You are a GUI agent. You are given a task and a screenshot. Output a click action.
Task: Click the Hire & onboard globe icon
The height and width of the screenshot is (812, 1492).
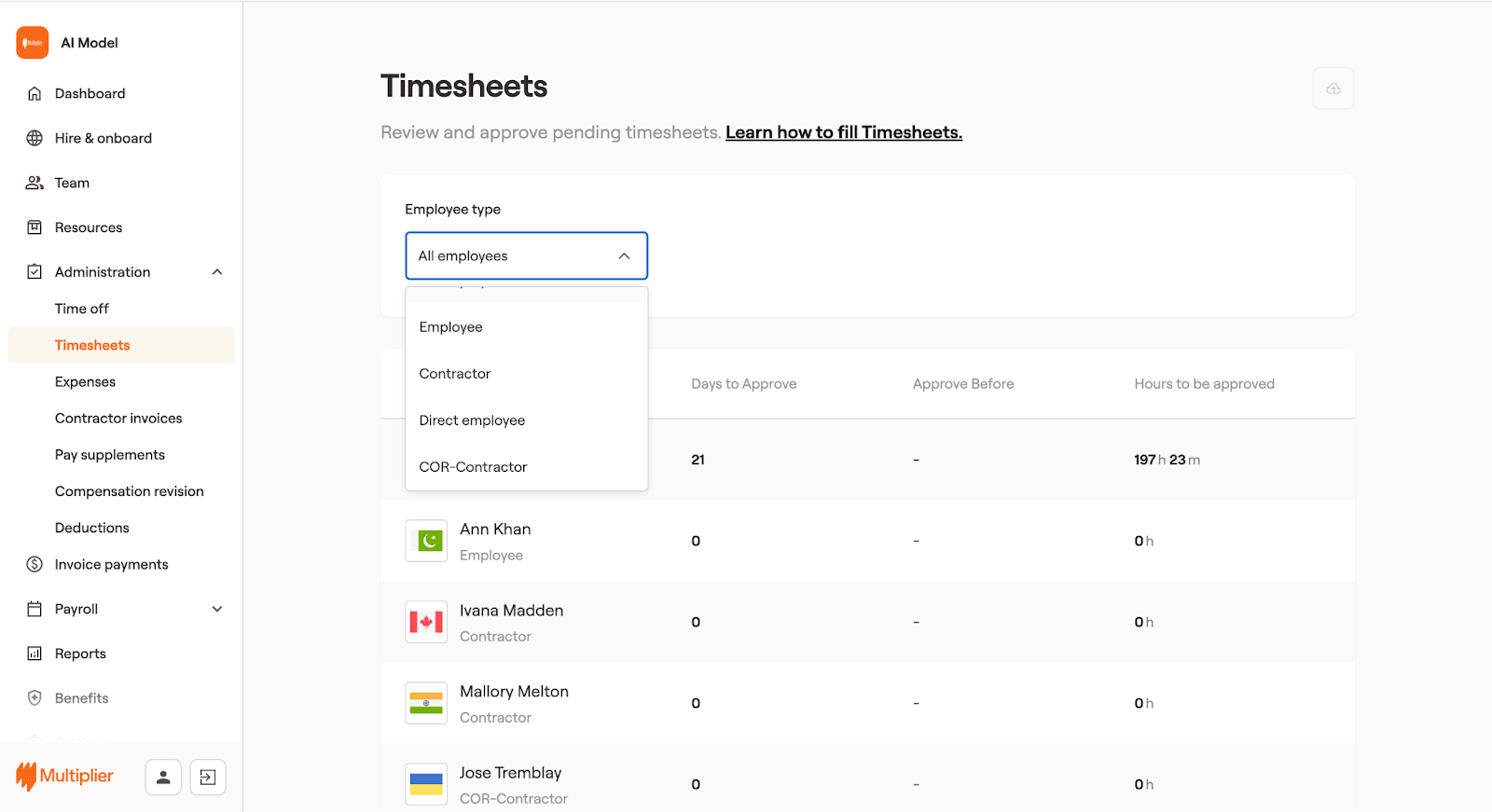35,138
